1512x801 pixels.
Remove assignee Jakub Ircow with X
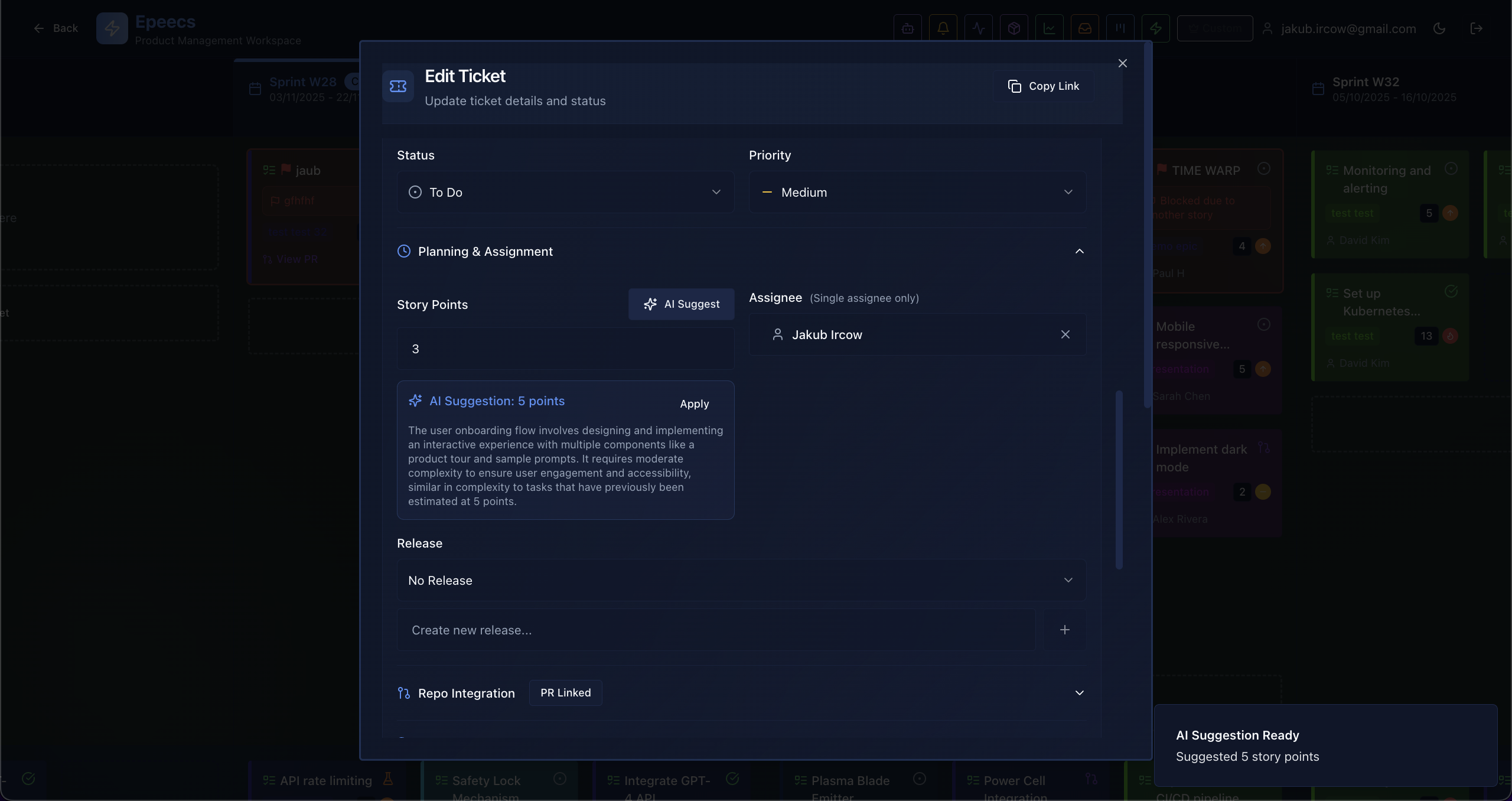pos(1065,335)
